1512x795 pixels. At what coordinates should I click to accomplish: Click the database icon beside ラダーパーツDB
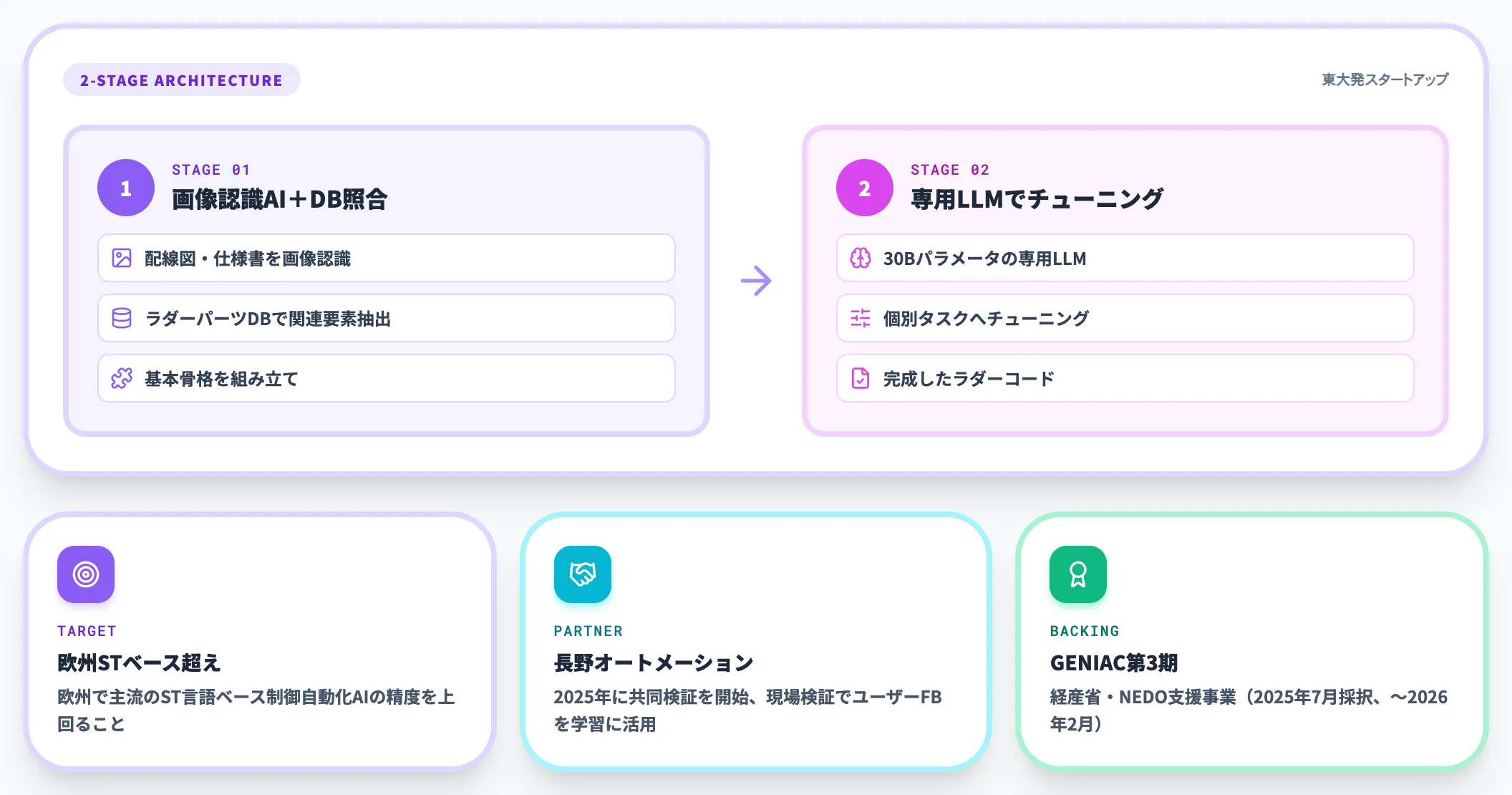click(122, 319)
